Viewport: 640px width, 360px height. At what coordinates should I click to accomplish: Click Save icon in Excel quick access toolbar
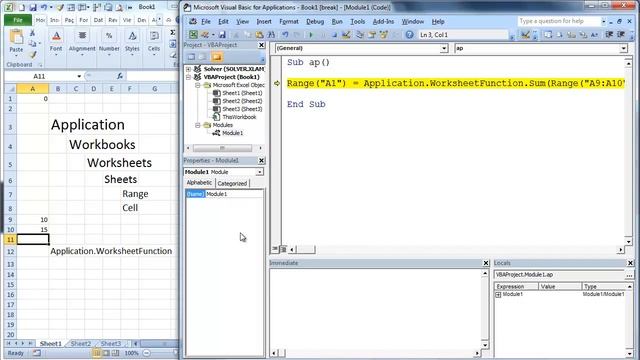pos(33,7)
